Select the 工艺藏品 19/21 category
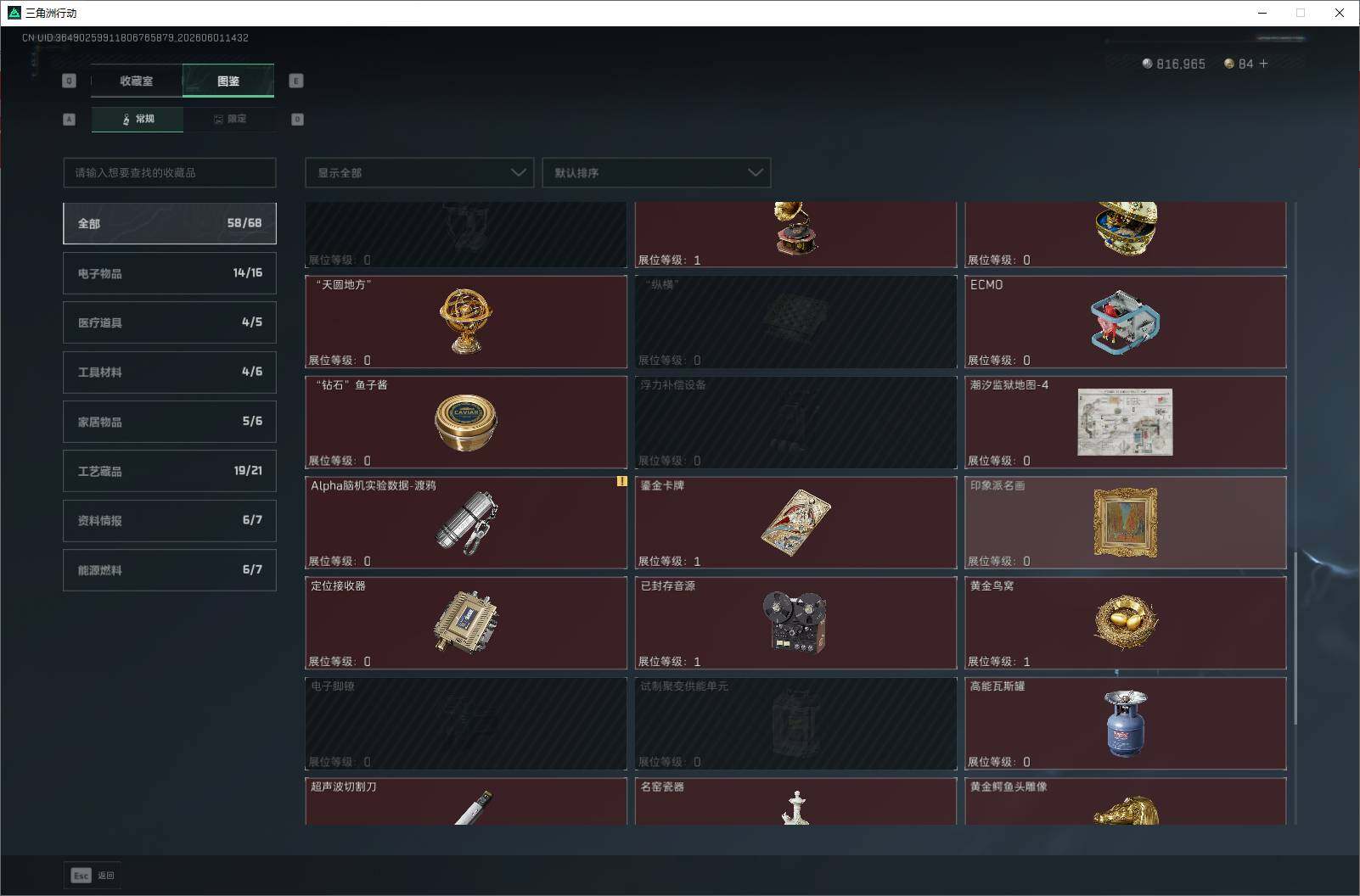The image size is (1360, 896). pos(170,471)
